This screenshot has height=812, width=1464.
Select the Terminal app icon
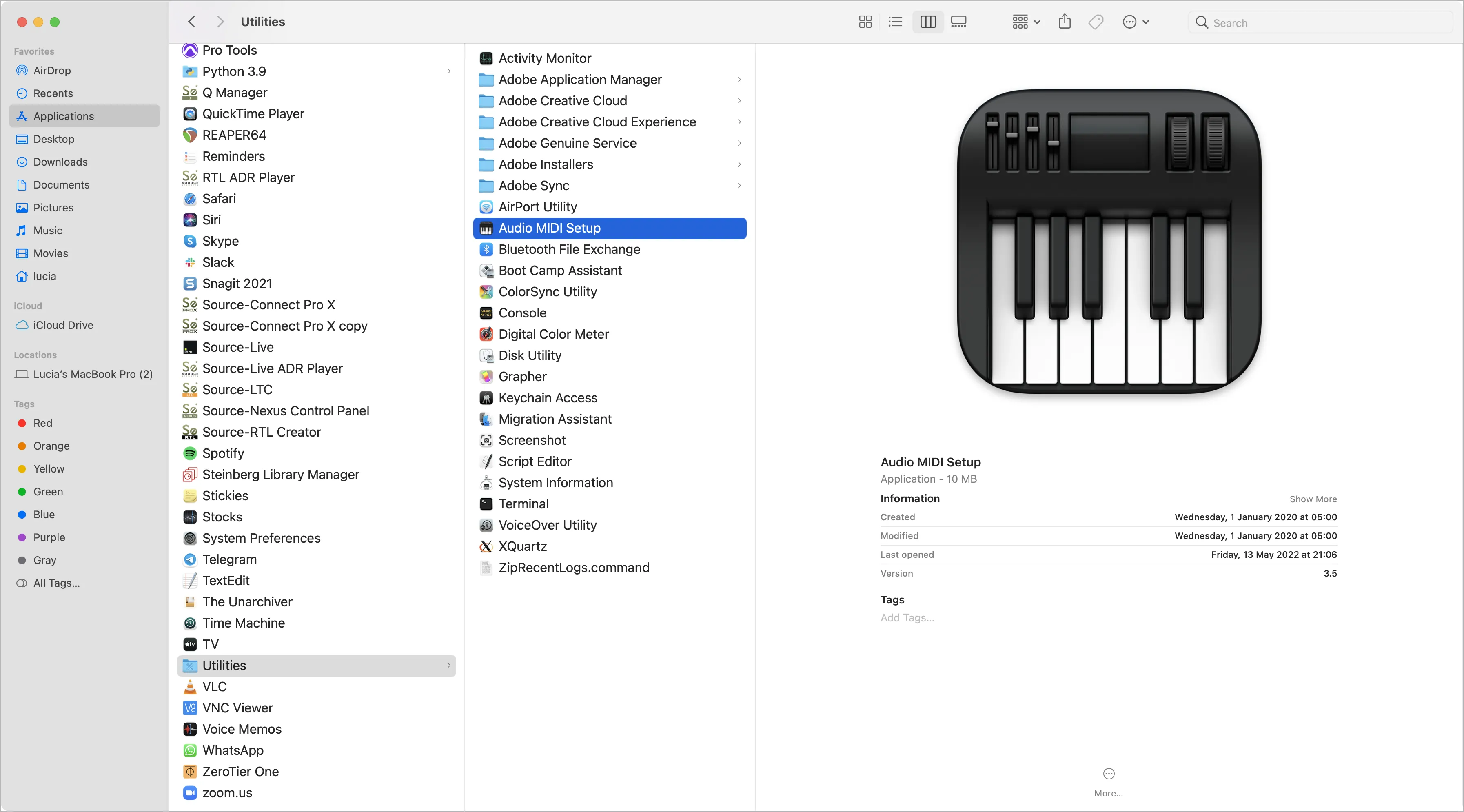point(486,504)
